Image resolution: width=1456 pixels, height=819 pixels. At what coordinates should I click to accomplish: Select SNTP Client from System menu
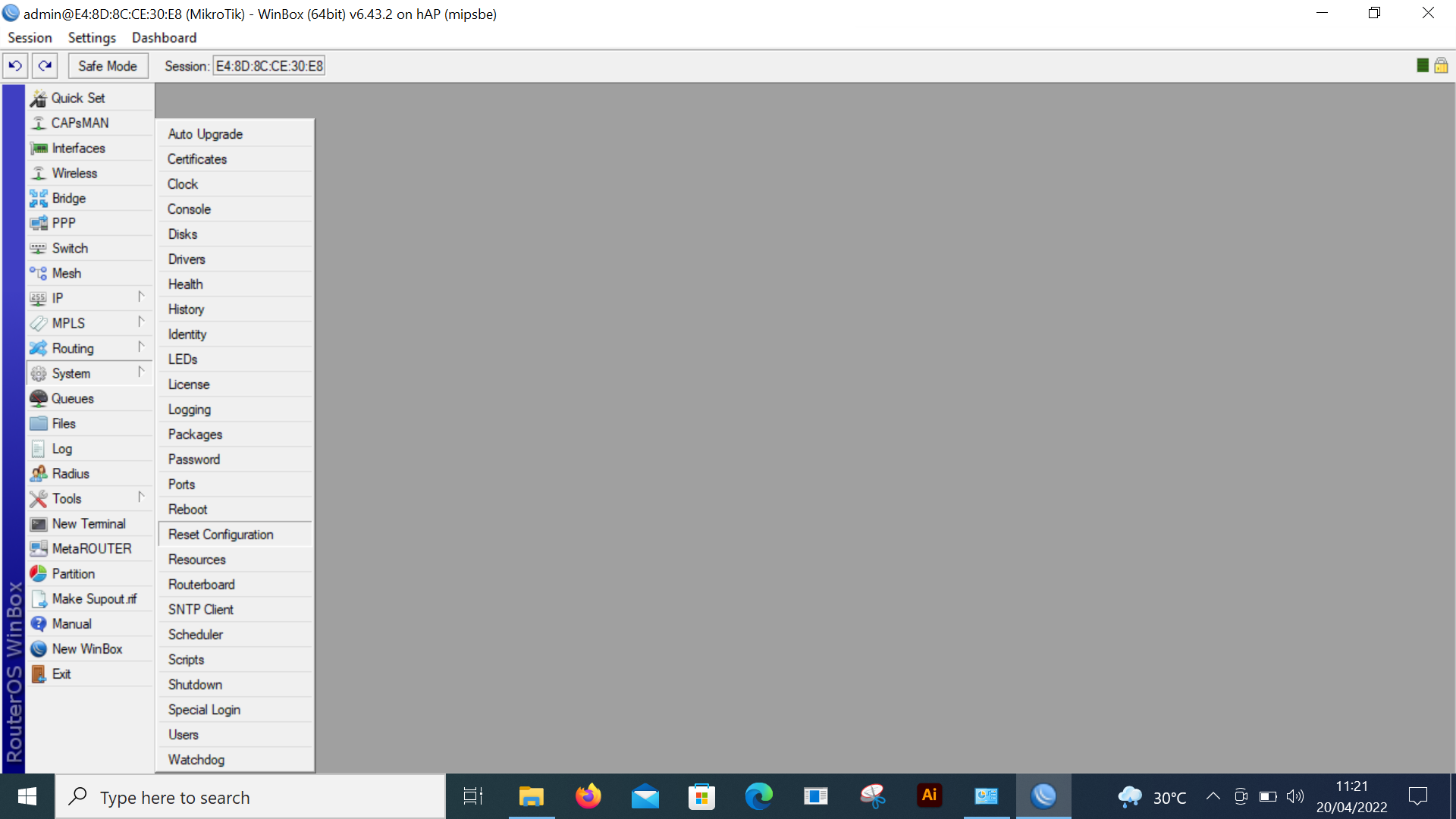235,610
